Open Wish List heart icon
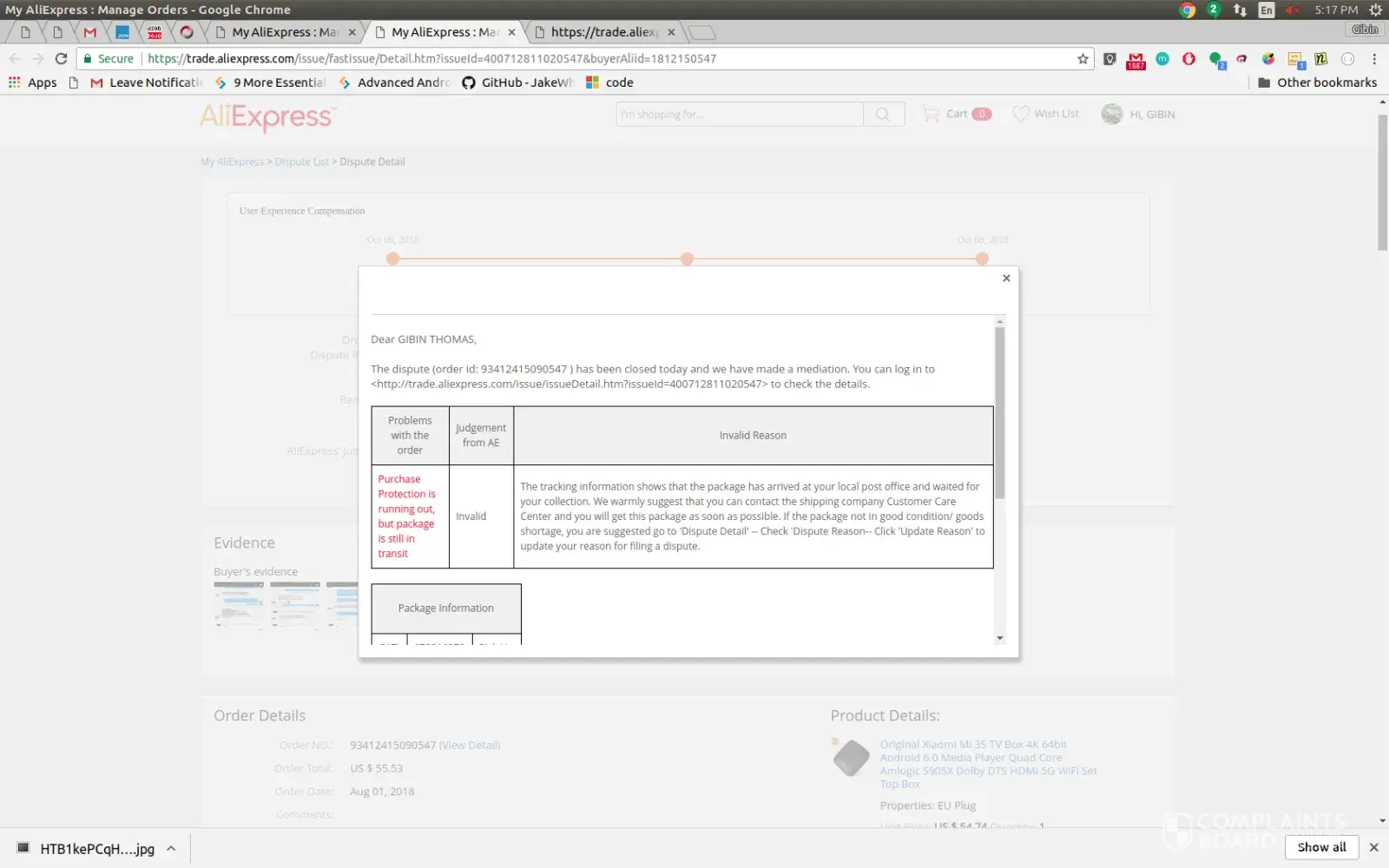Viewport: 1389px width, 868px height. tap(1021, 114)
